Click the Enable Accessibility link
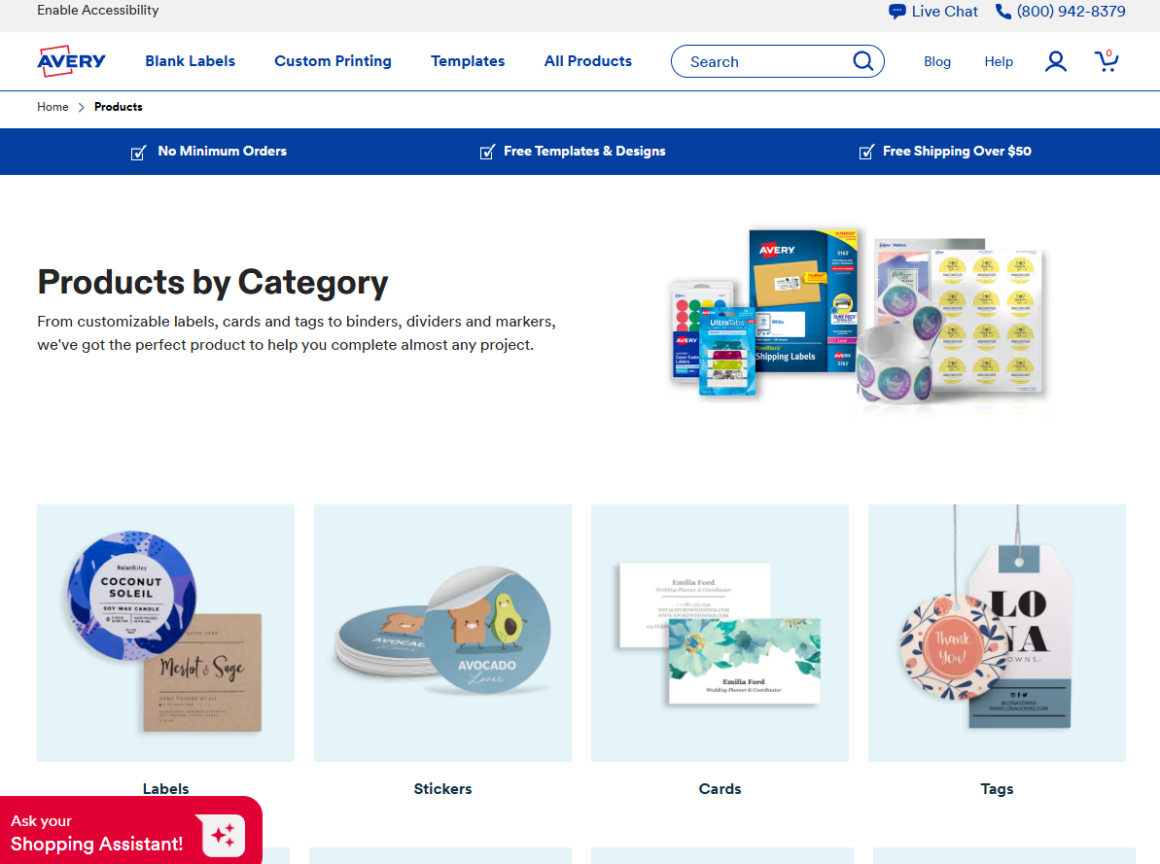This screenshot has width=1160, height=864. pos(98,10)
